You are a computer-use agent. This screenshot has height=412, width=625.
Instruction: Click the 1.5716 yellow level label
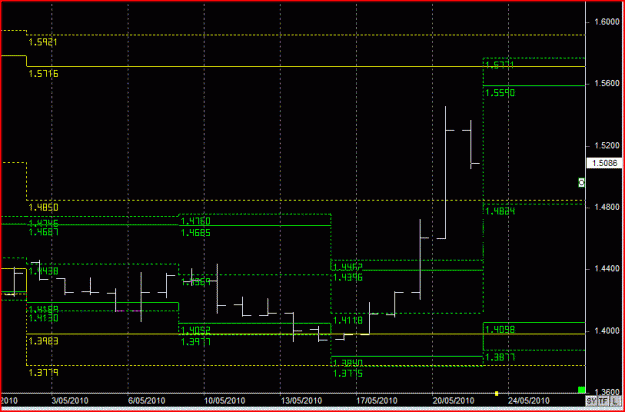43,74
